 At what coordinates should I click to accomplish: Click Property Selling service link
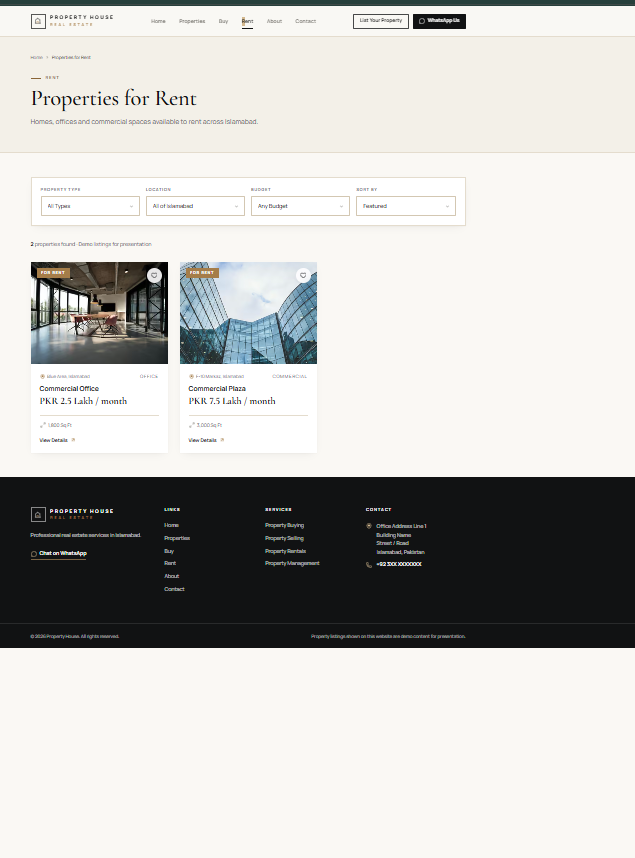click(x=284, y=538)
